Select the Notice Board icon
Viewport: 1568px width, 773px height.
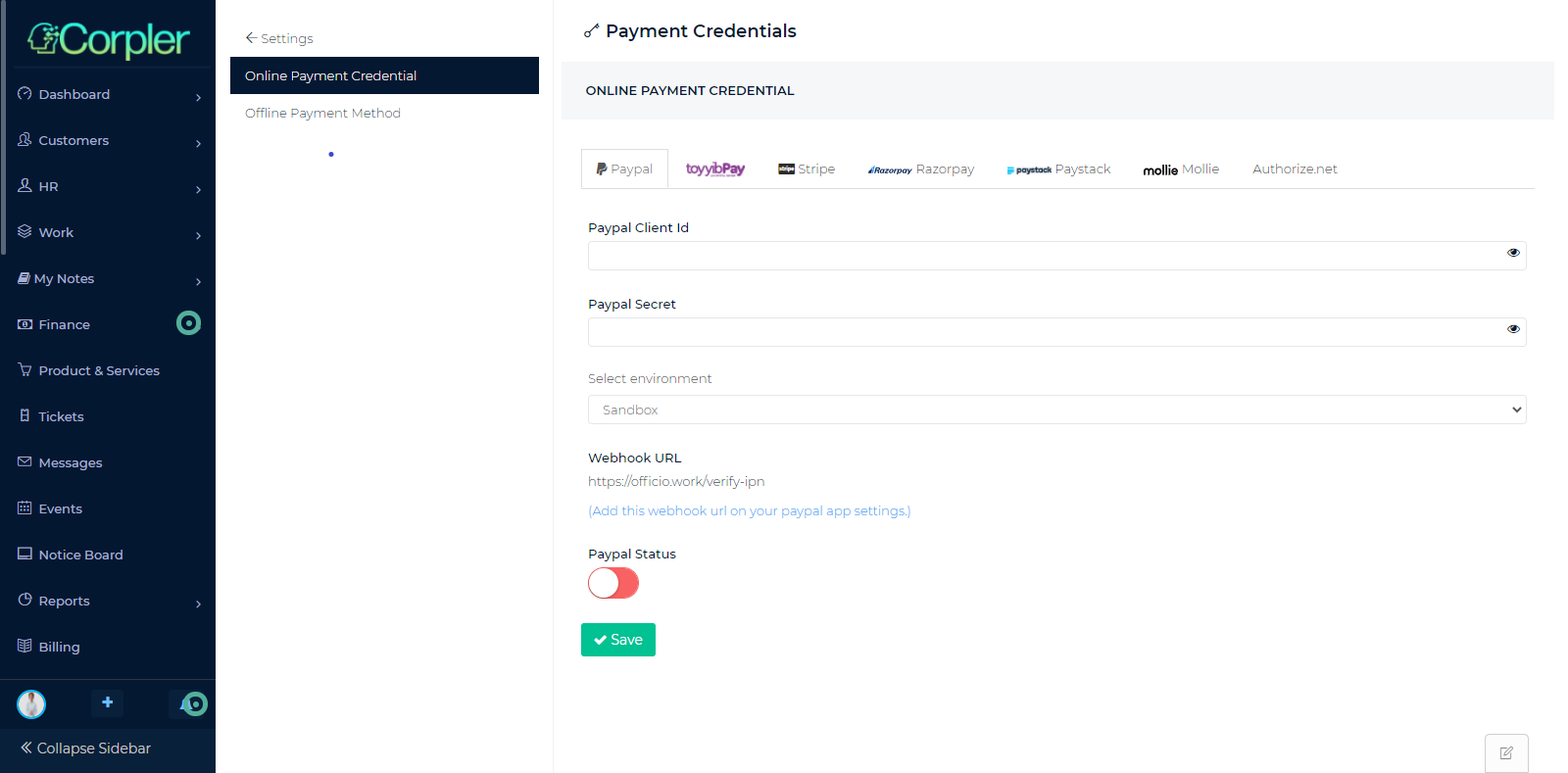point(24,554)
